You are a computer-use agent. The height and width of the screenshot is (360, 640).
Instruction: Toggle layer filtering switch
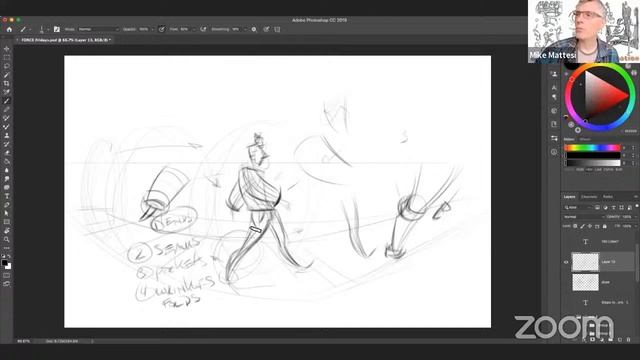pos(636,207)
